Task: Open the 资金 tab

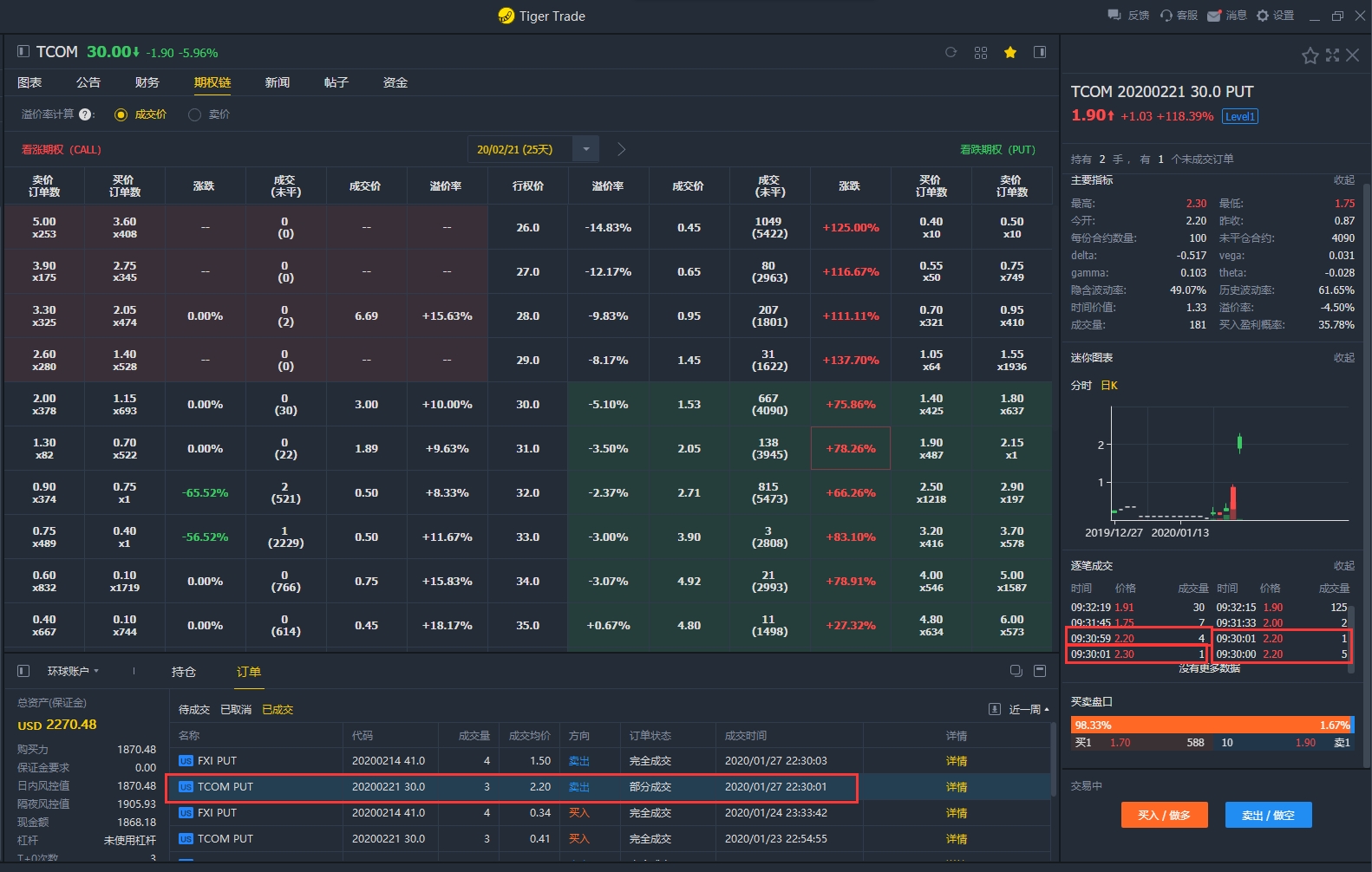Action: (x=395, y=82)
